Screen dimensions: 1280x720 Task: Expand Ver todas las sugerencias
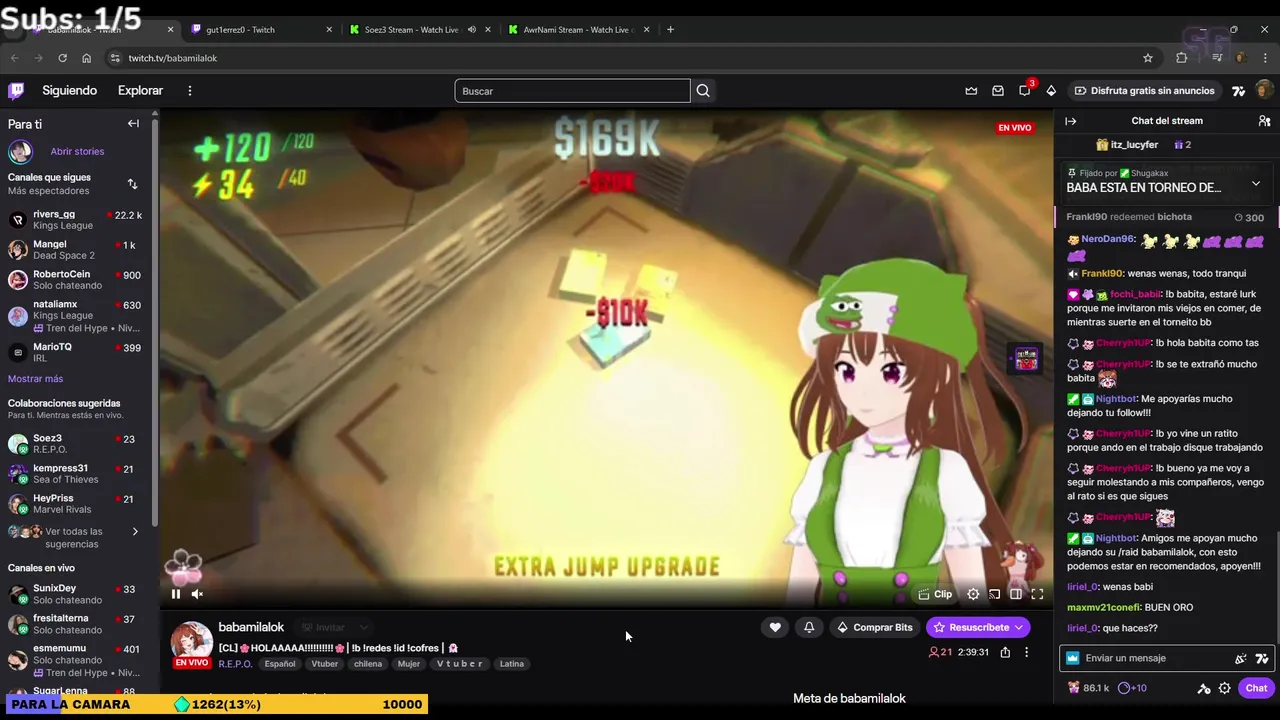pos(75,538)
